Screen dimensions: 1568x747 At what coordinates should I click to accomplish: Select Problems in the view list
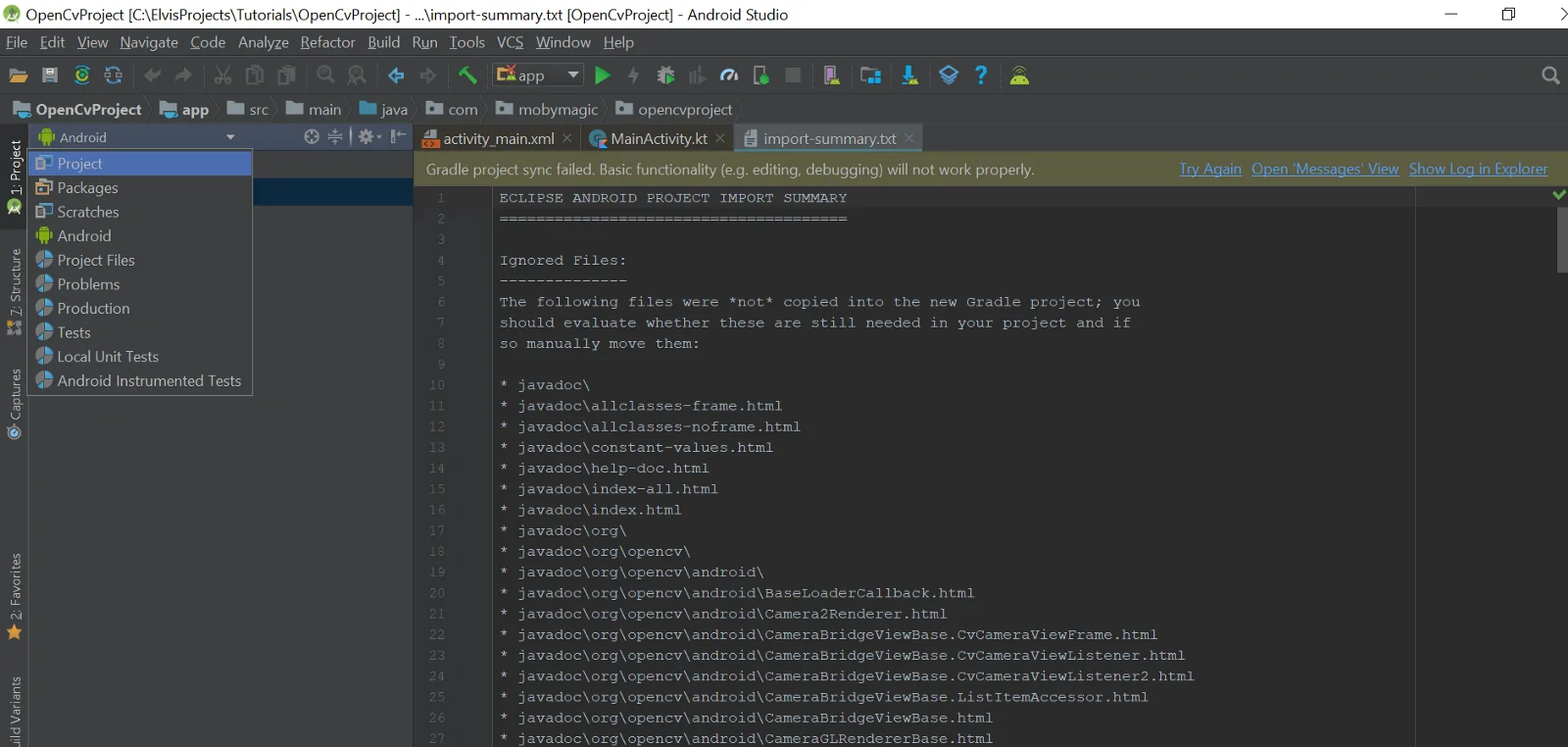click(x=140, y=284)
